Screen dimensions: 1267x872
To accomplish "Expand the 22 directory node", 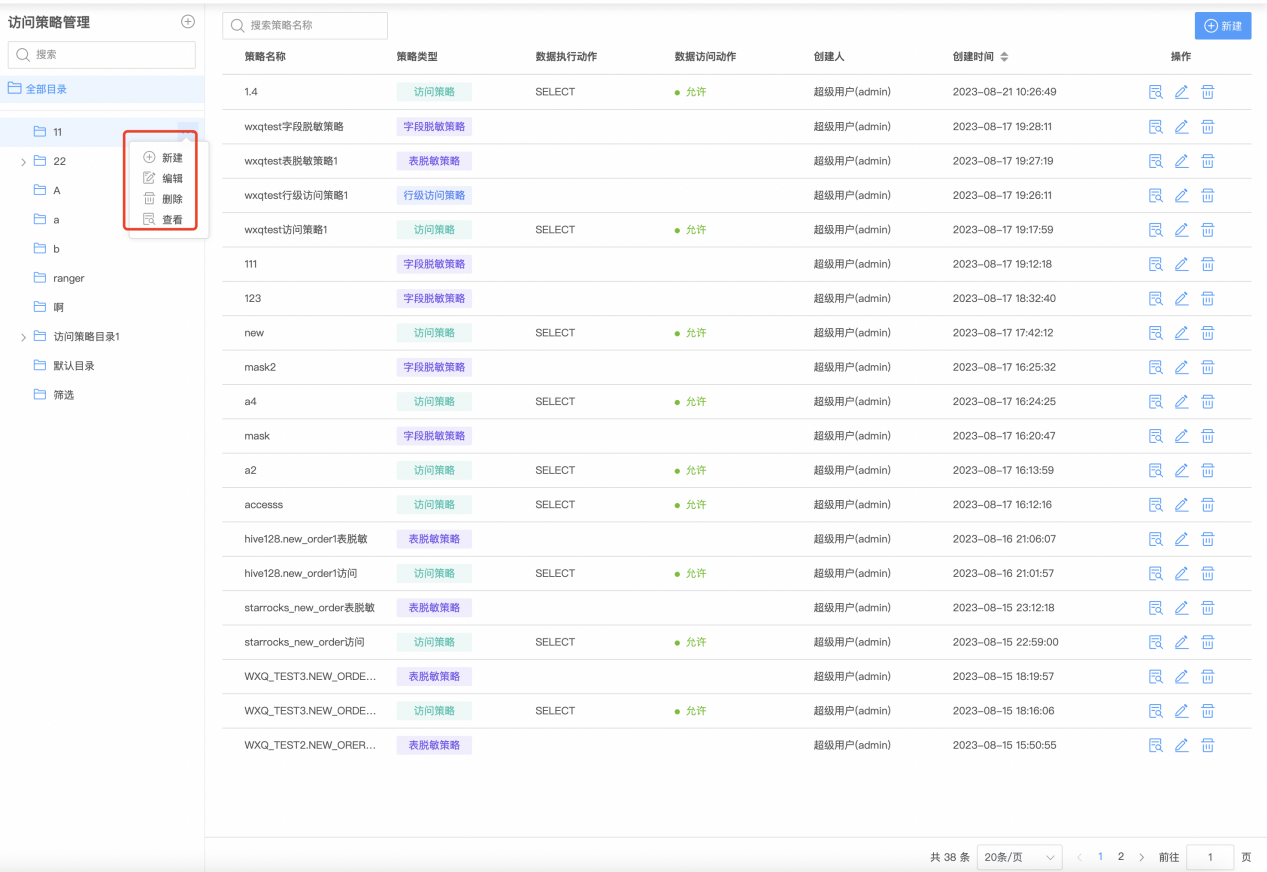I will [x=23, y=161].
